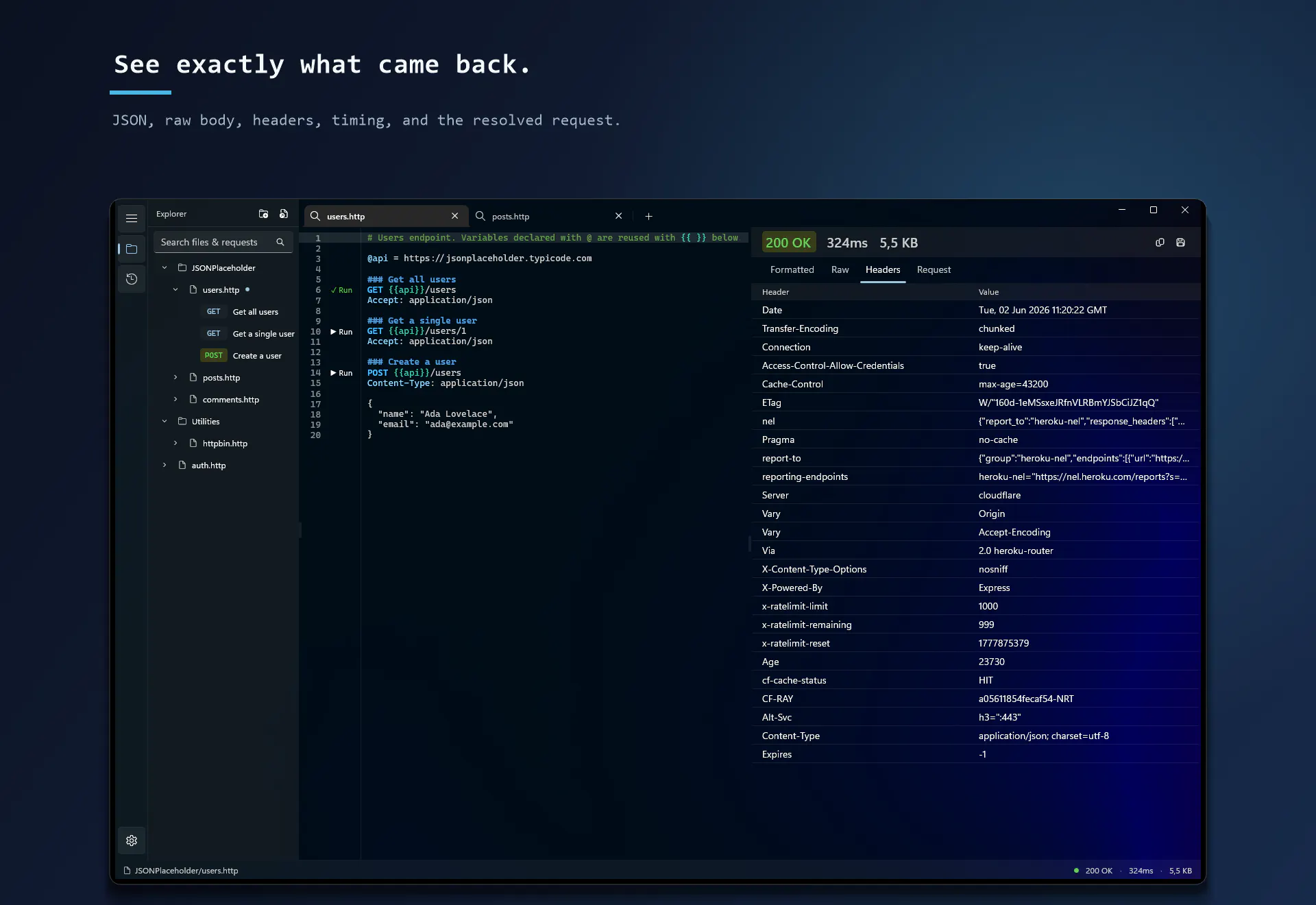Image resolution: width=1316 pixels, height=905 pixels.
Task: Select the Headers response tab
Action: pyautogui.click(x=883, y=270)
